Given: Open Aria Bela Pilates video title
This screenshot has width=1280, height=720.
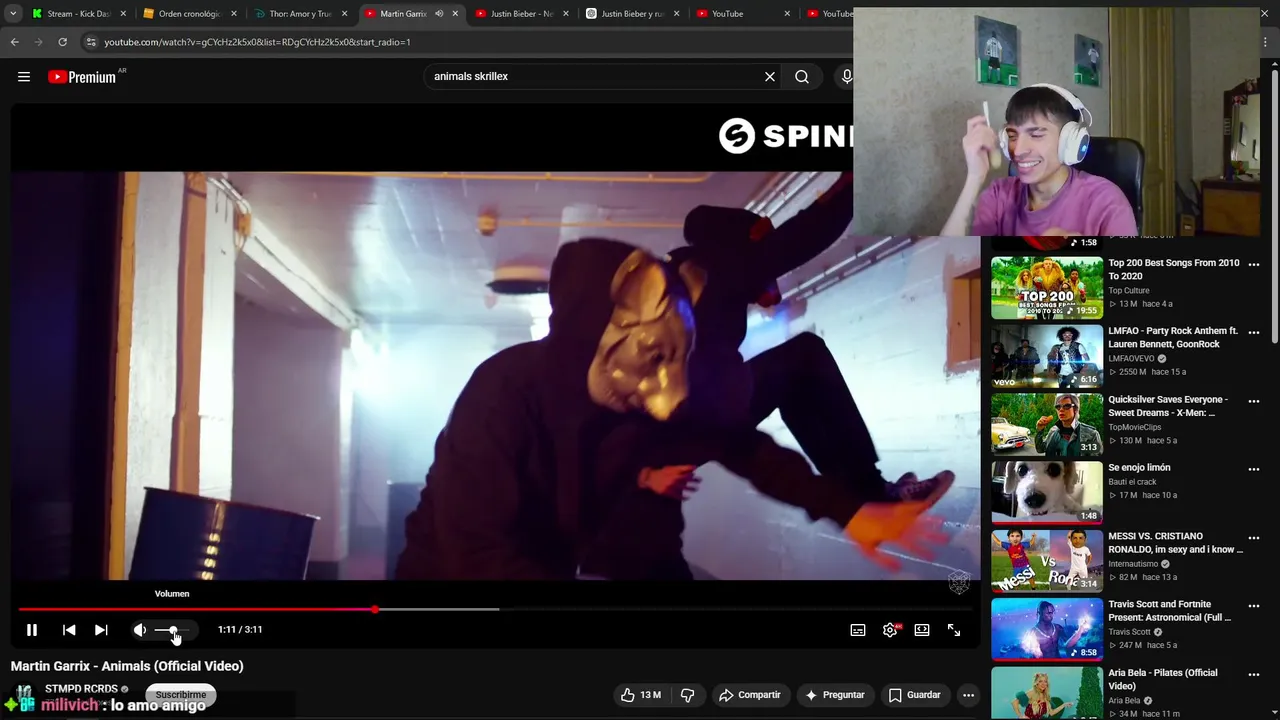Looking at the screenshot, I should 1162,679.
